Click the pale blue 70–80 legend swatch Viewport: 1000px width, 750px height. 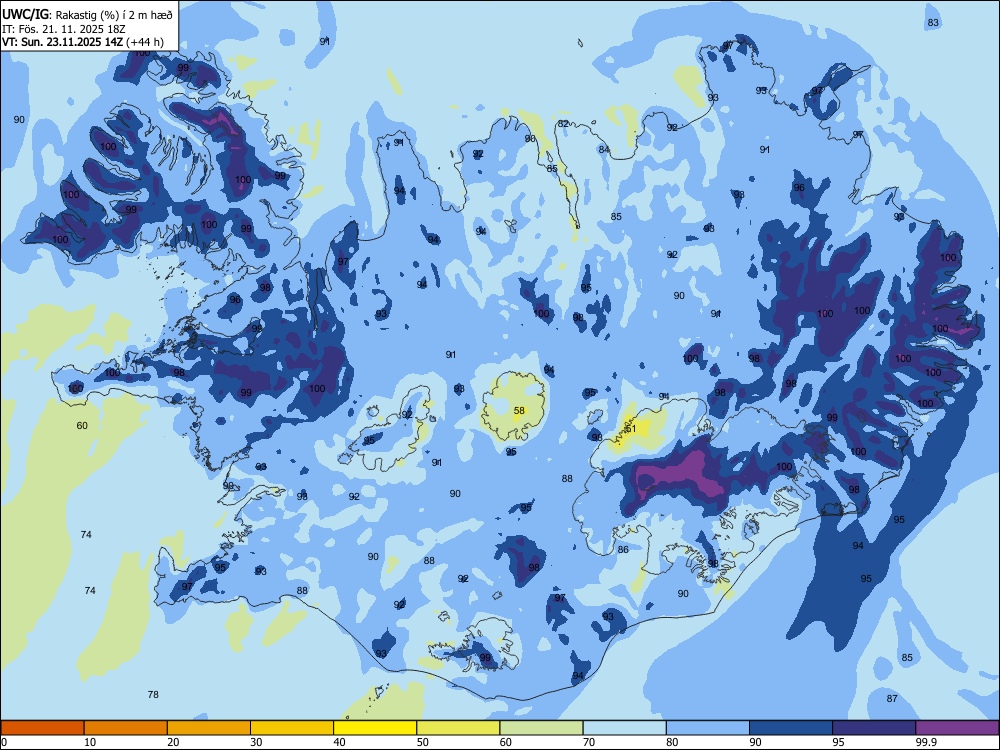click(x=625, y=728)
